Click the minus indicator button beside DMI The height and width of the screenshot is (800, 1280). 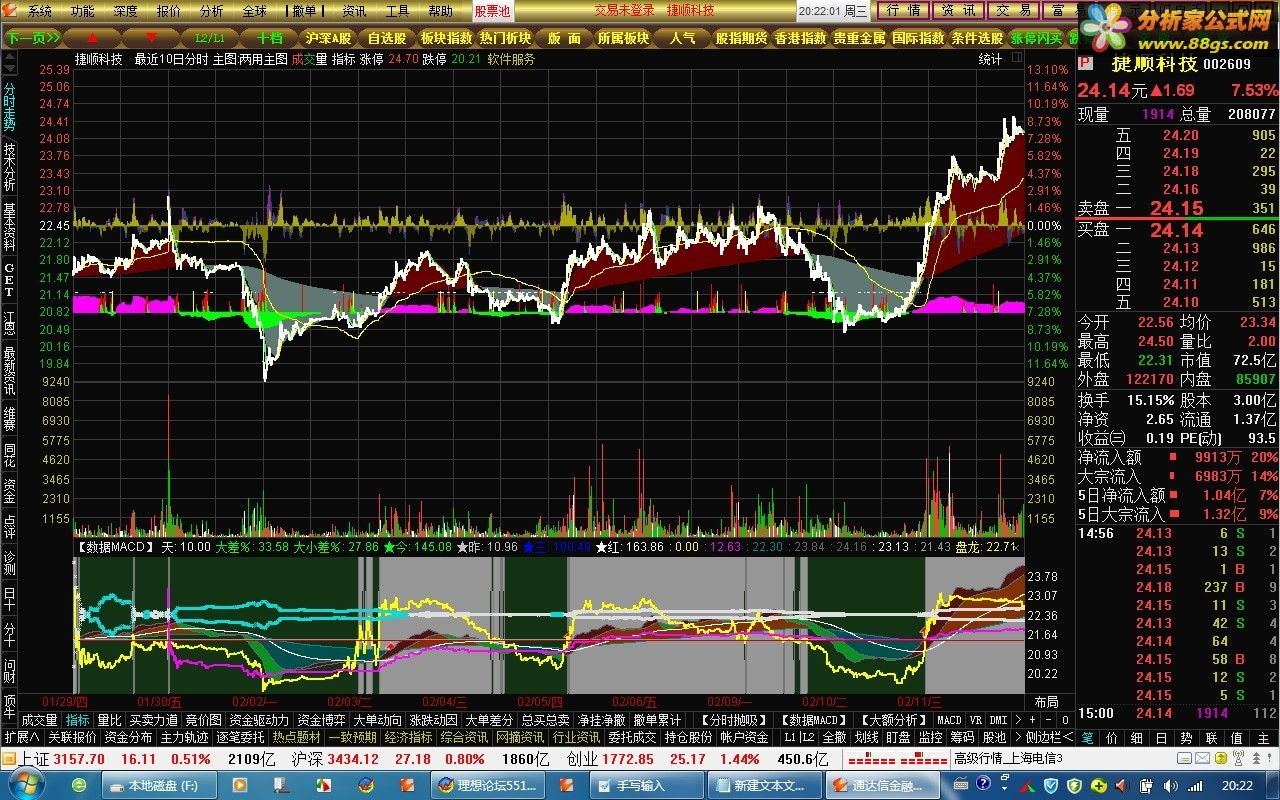tap(1048, 719)
